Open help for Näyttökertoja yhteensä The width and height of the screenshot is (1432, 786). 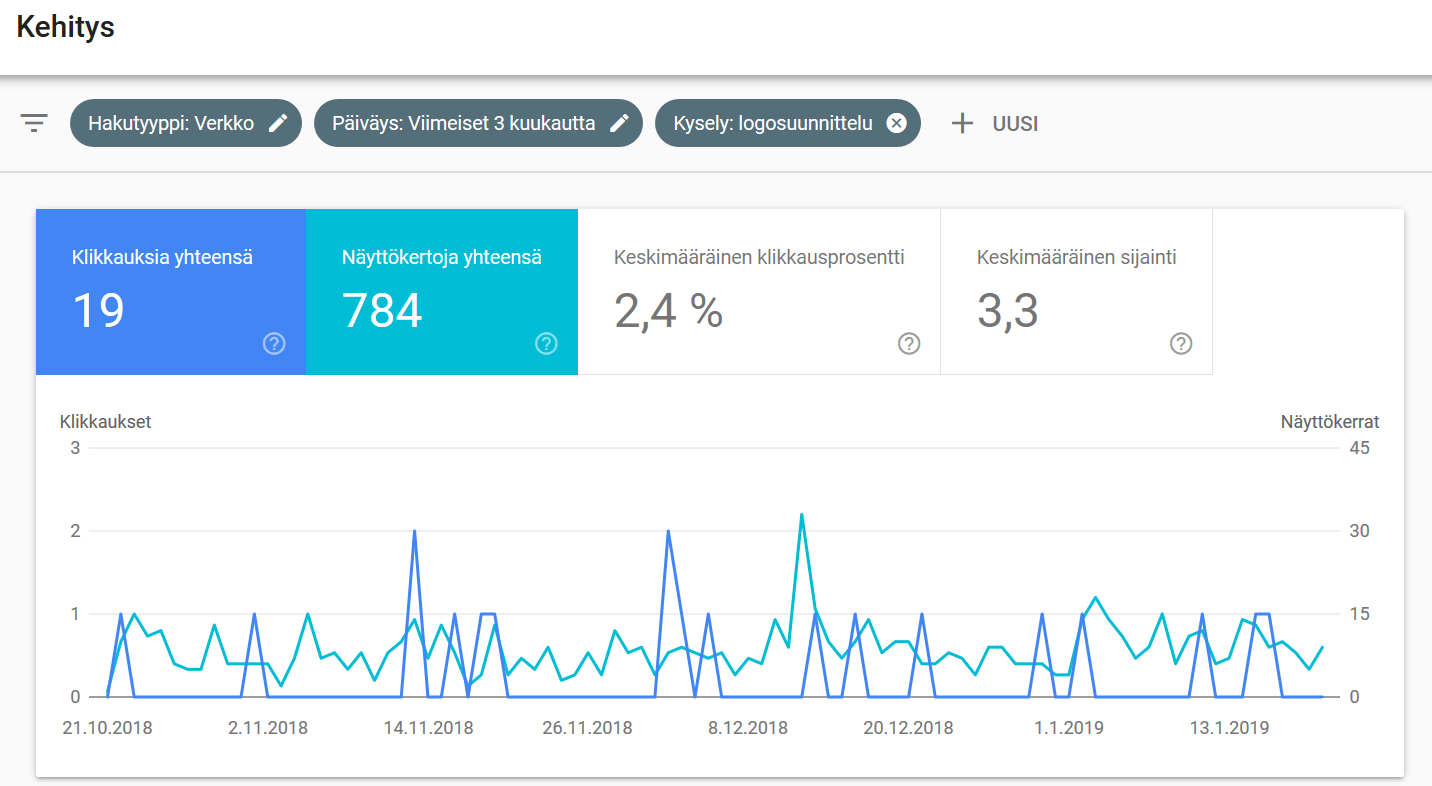click(x=546, y=344)
